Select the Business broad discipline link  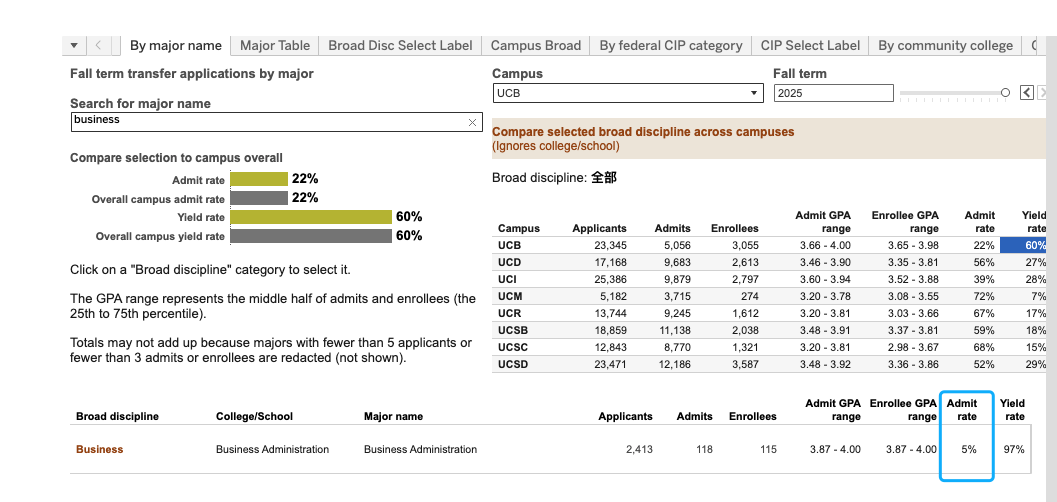tap(100, 449)
